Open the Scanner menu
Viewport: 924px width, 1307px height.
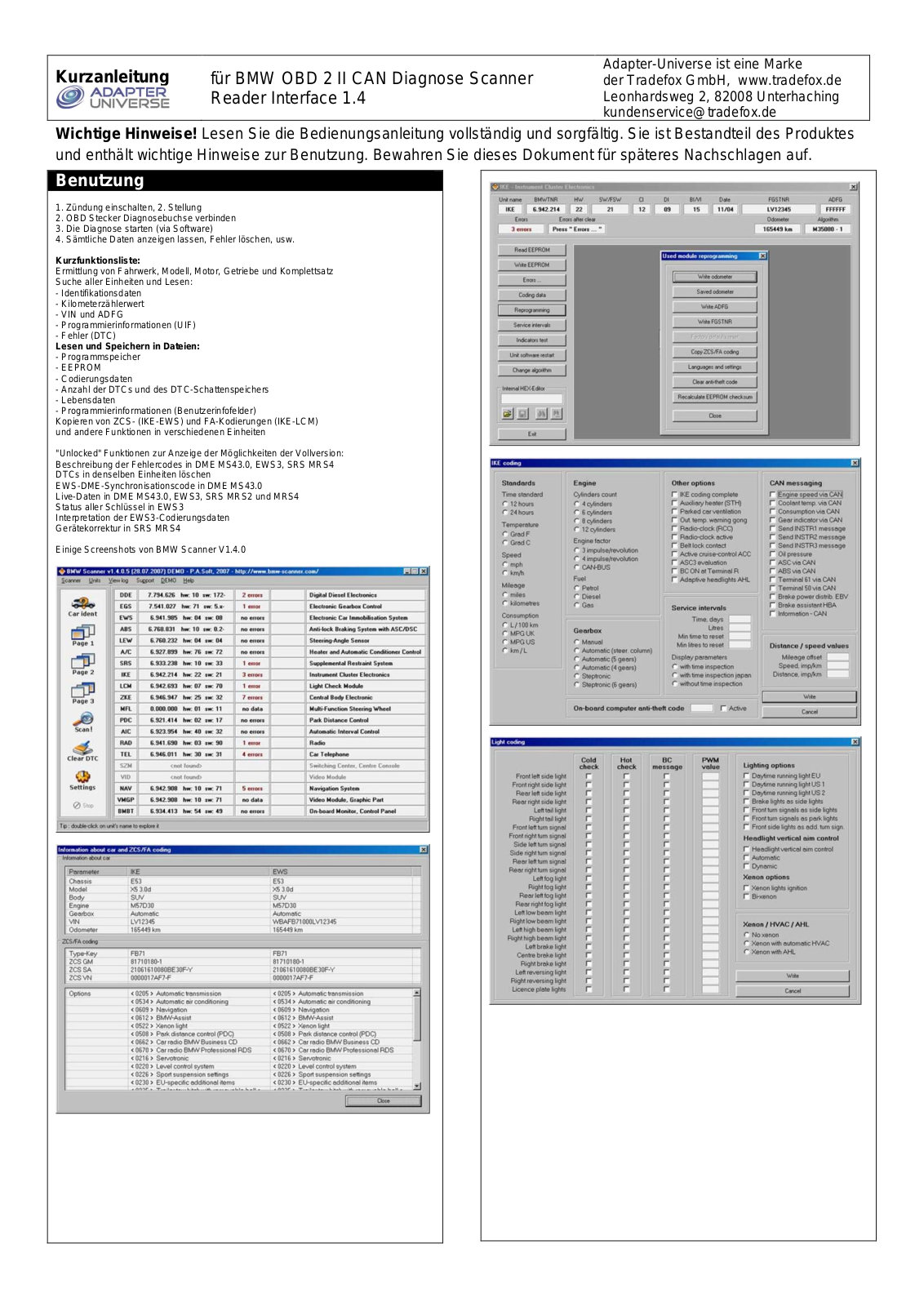click(x=71, y=580)
